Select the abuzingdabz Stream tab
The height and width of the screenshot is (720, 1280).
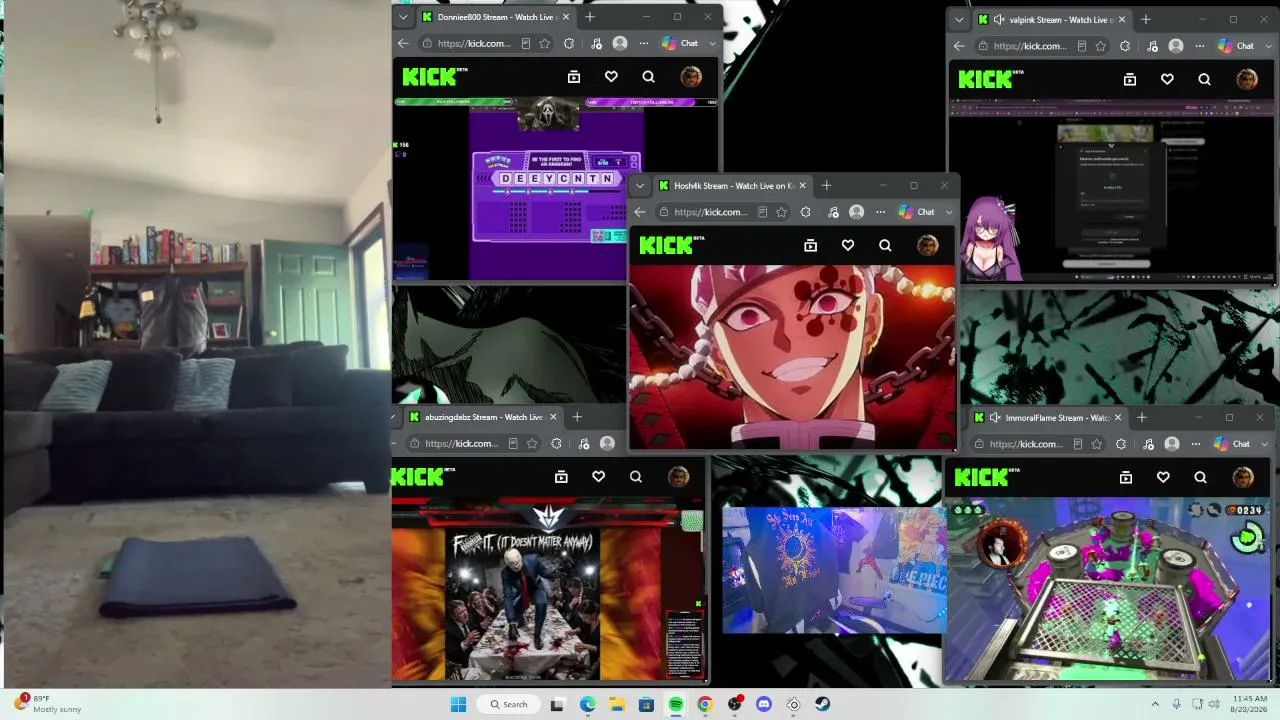coord(484,417)
